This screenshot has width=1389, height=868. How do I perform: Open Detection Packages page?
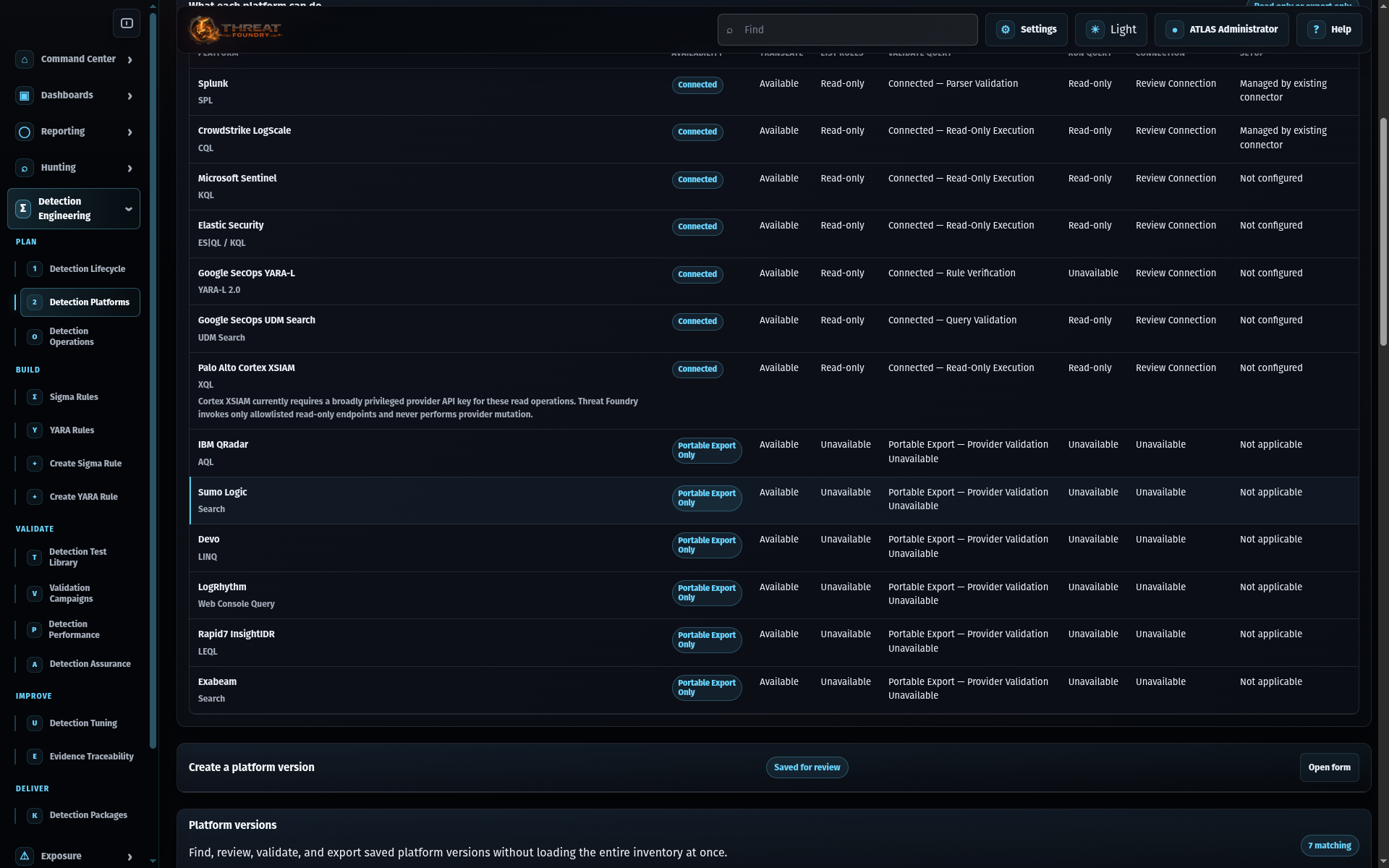(x=80, y=815)
